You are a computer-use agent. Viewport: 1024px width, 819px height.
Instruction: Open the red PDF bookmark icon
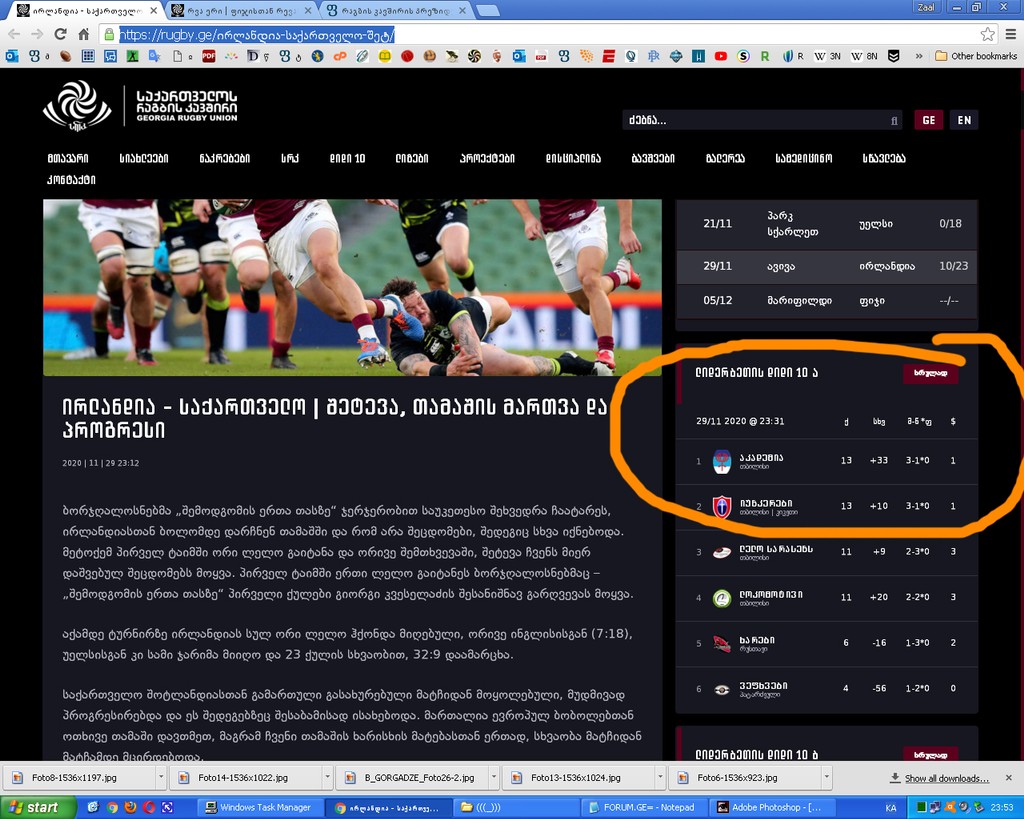[208, 56]
